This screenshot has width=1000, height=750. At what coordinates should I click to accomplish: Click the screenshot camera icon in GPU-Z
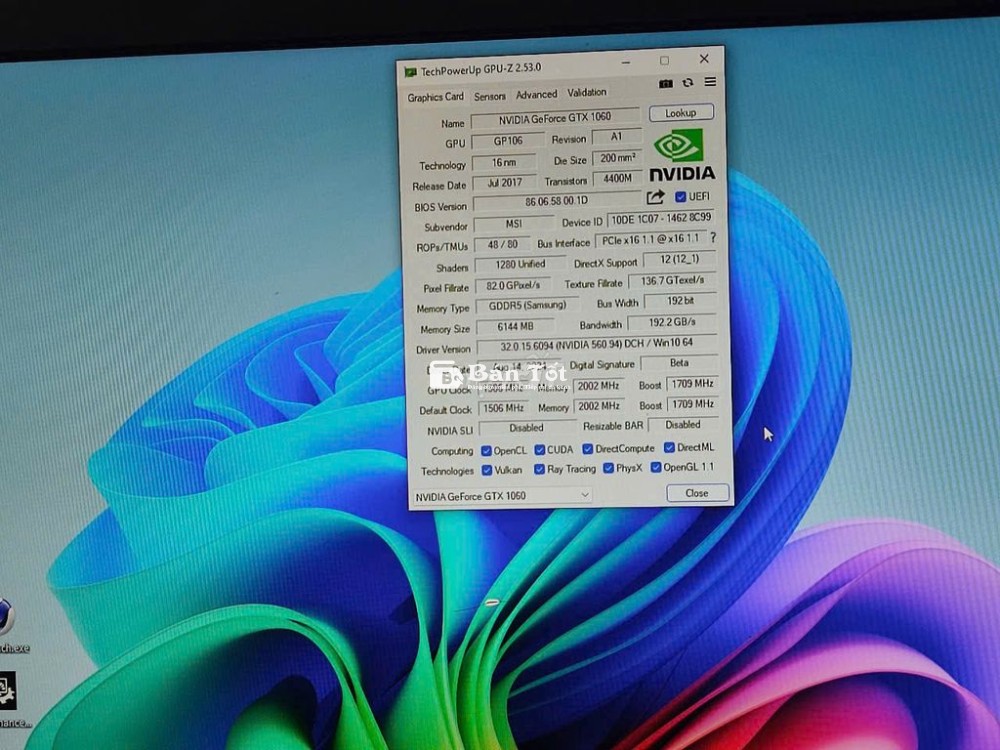[x=665, y=84]
